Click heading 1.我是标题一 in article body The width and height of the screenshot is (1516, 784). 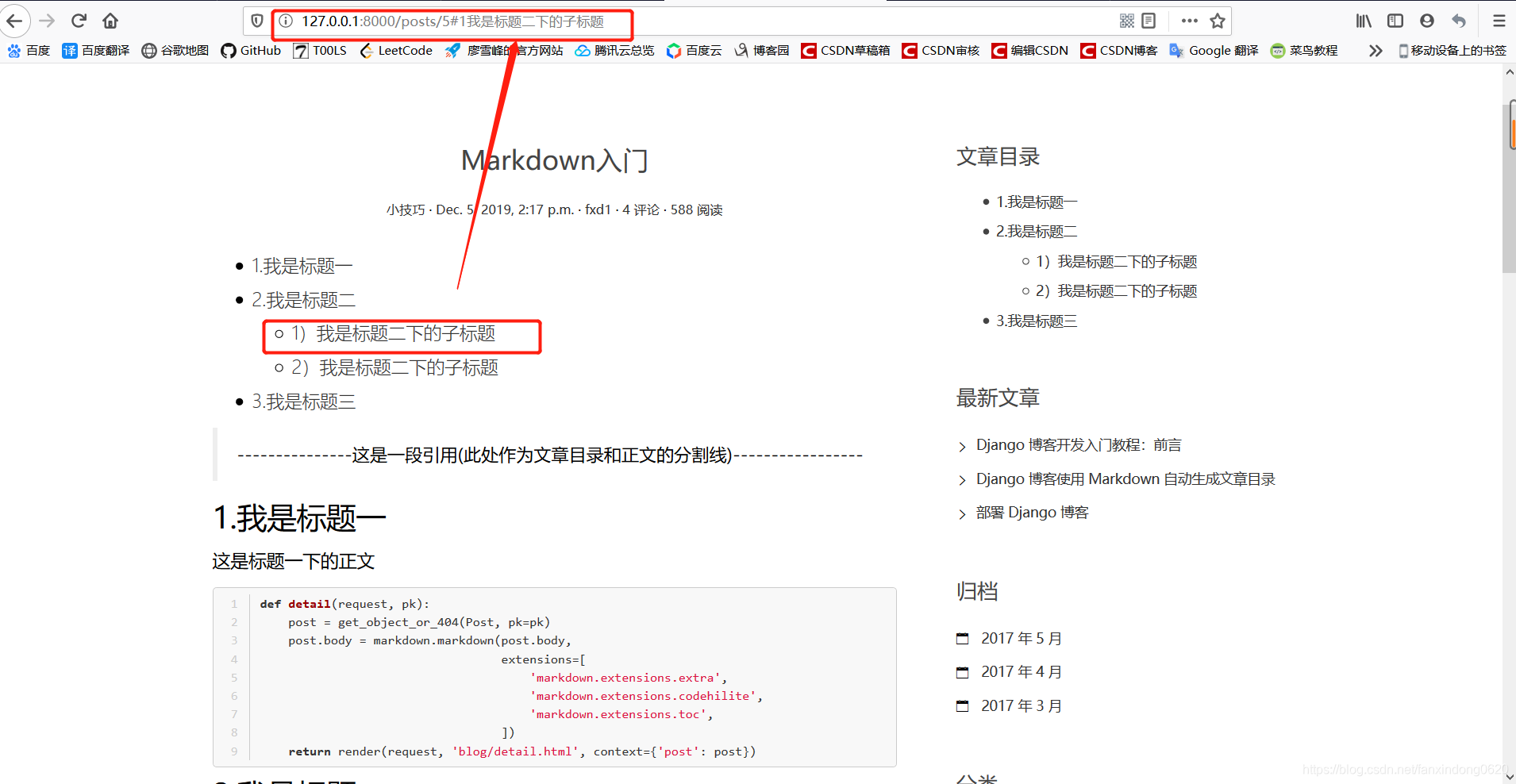coord(299,519)
